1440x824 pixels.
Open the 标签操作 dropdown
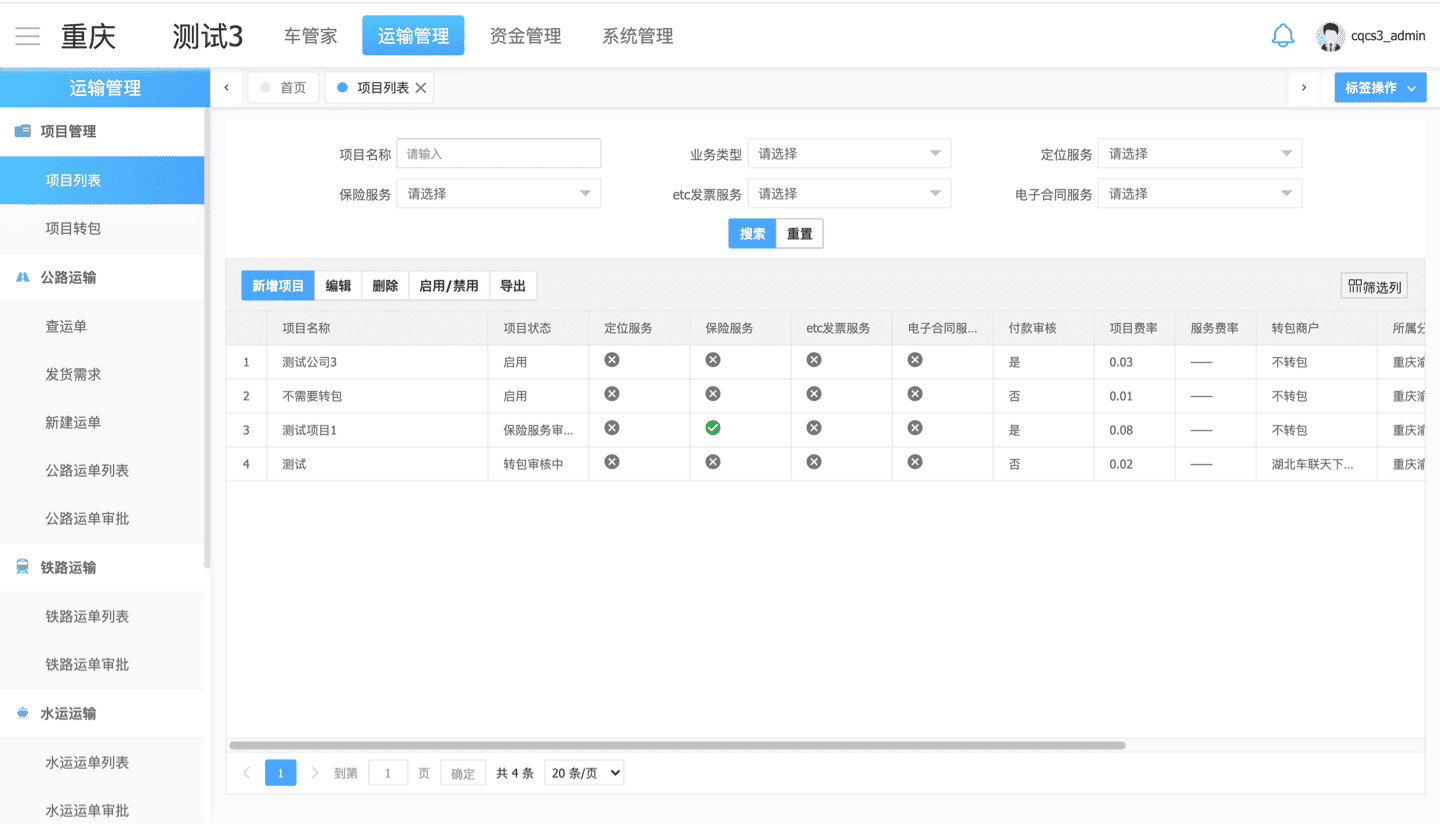pyautogui.click(x=1380, y=88)
